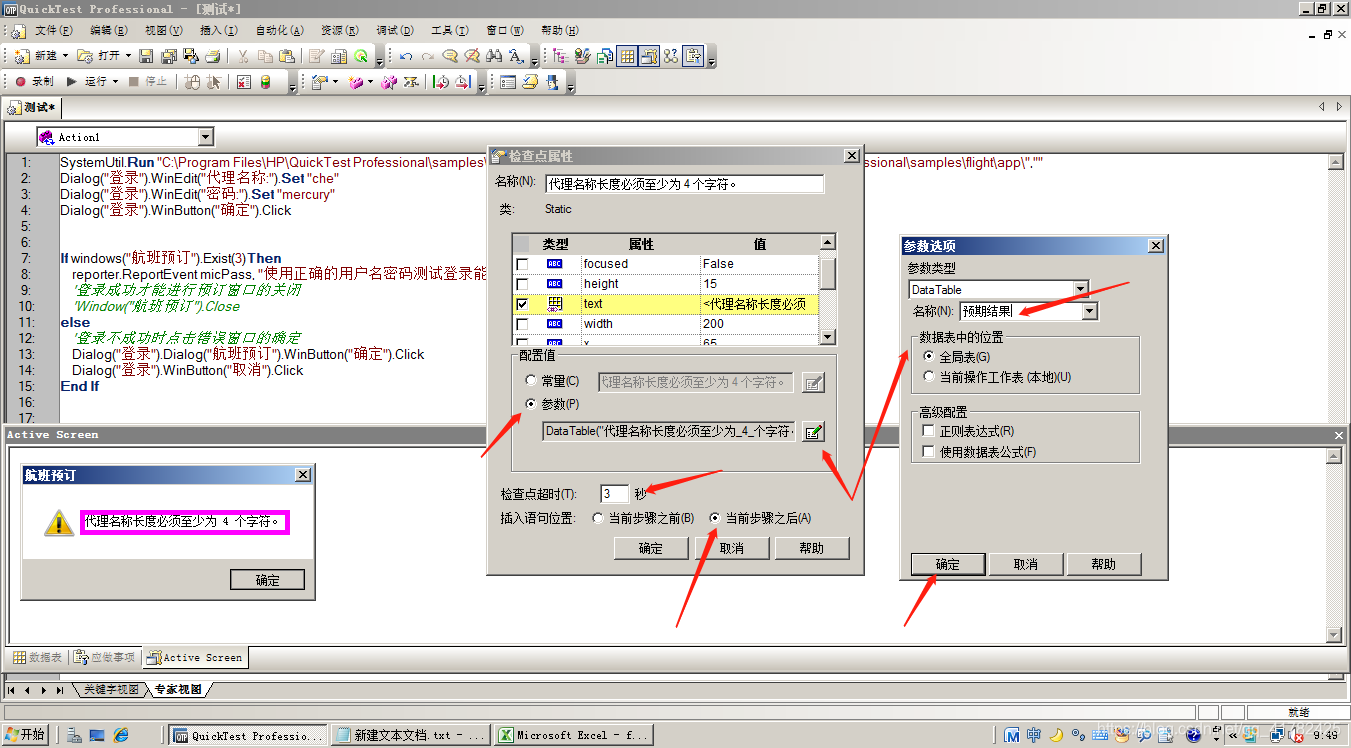Image resolution: width=1351 pixels, height=748 pixels.
Task: Click 确定 in 航班预订 Active Screen message
Action: coord(267,580)
